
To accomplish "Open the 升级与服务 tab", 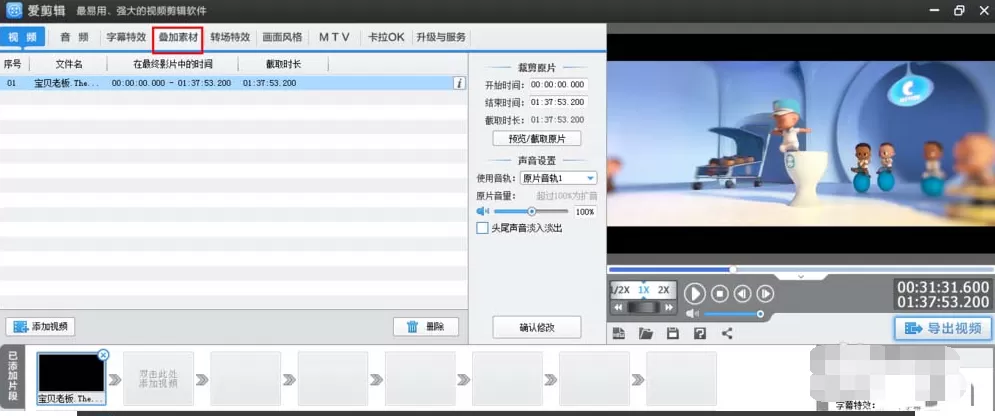I will (441, 37).
